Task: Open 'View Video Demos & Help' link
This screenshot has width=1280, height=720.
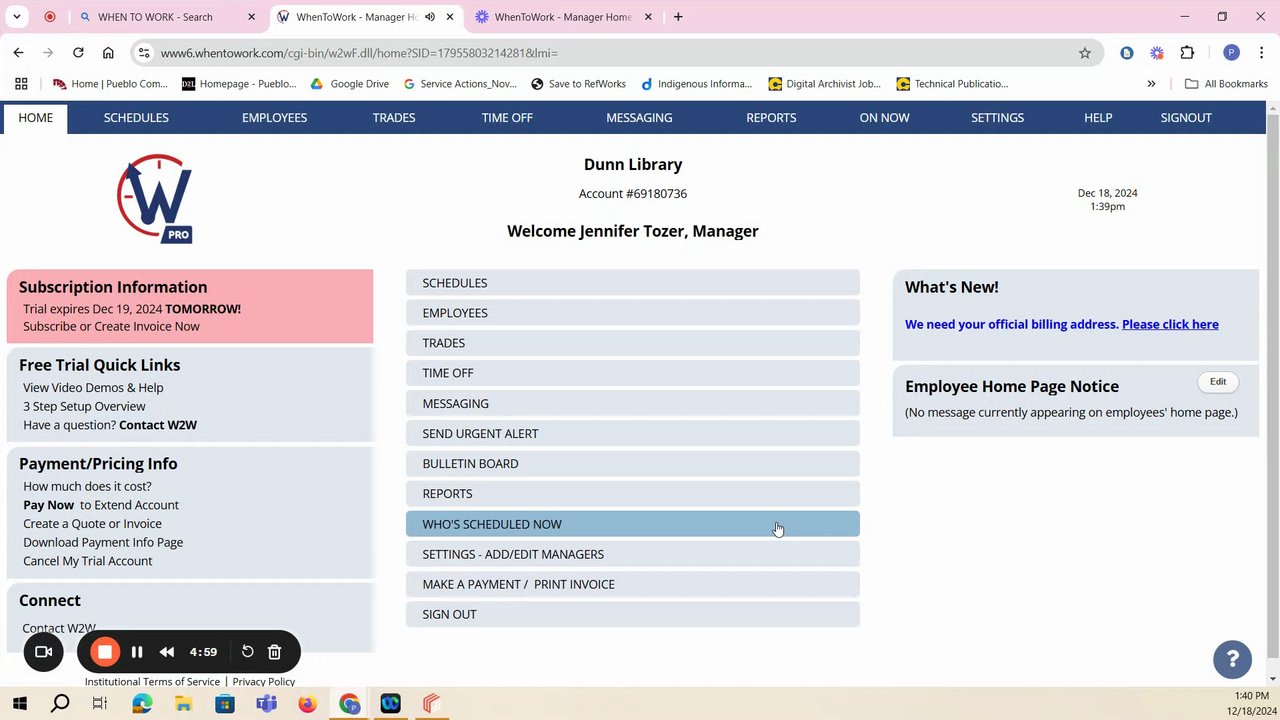Action: coord(93,388)
